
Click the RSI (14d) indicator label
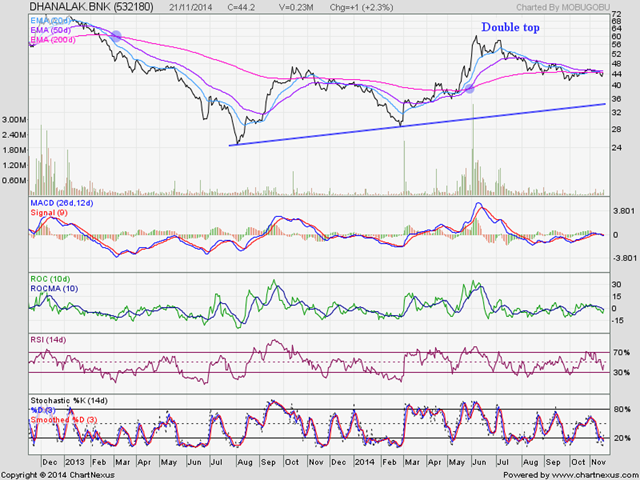(x=48, y=340)
